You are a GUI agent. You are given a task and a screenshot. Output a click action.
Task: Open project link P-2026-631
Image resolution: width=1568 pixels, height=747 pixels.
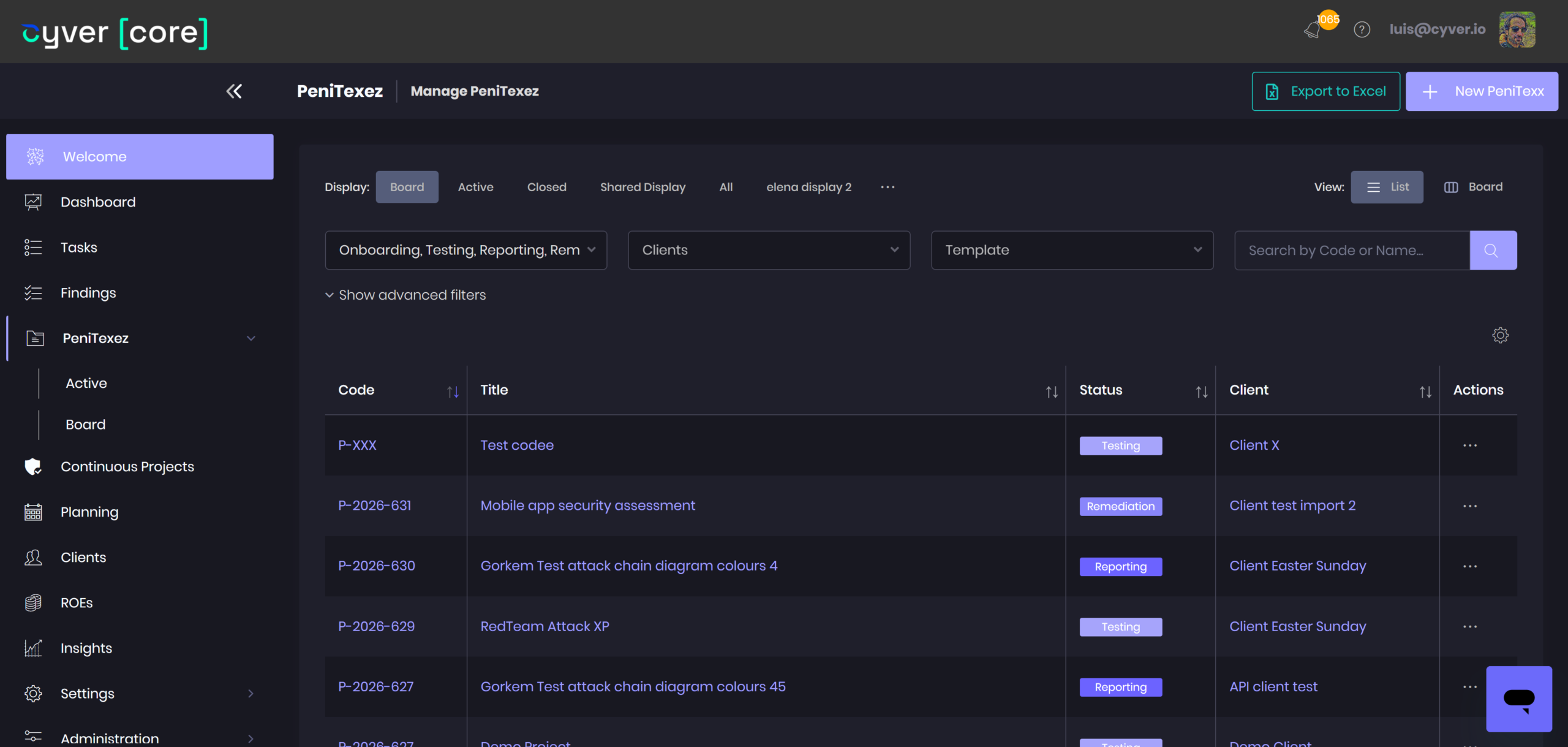[375, 506]
